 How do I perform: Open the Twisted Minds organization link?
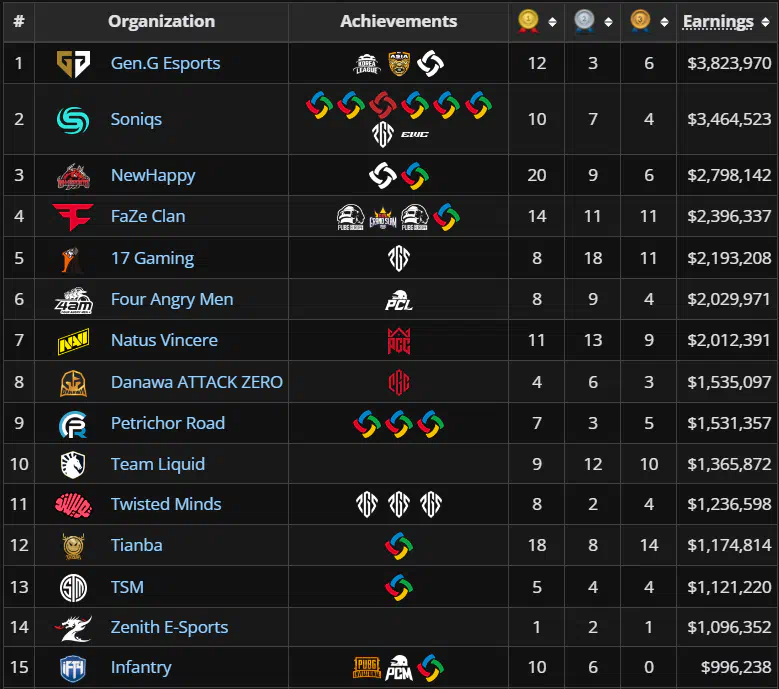pyautogui.click(x=166, y=504)
